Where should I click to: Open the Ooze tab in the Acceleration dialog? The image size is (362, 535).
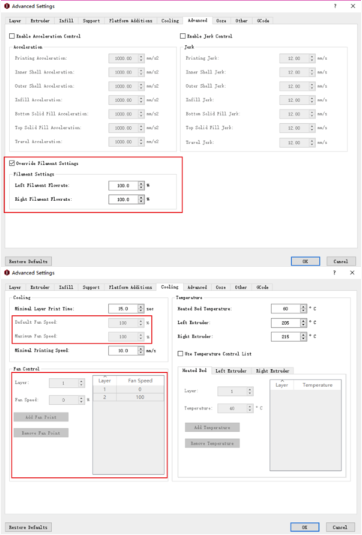(x=221, y=21)
